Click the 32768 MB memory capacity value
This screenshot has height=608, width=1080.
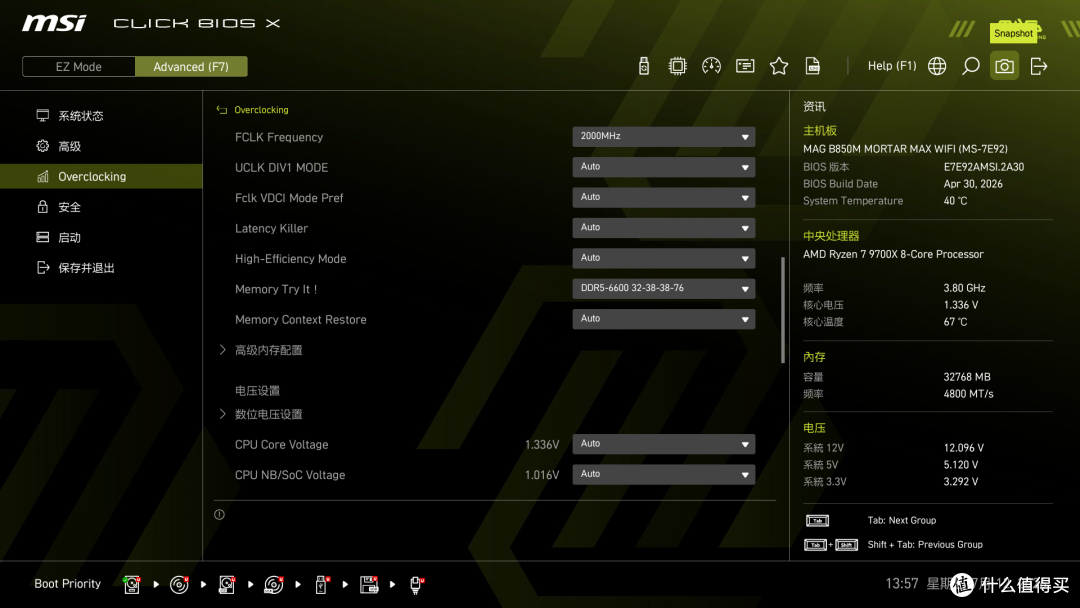coord(967,377)
